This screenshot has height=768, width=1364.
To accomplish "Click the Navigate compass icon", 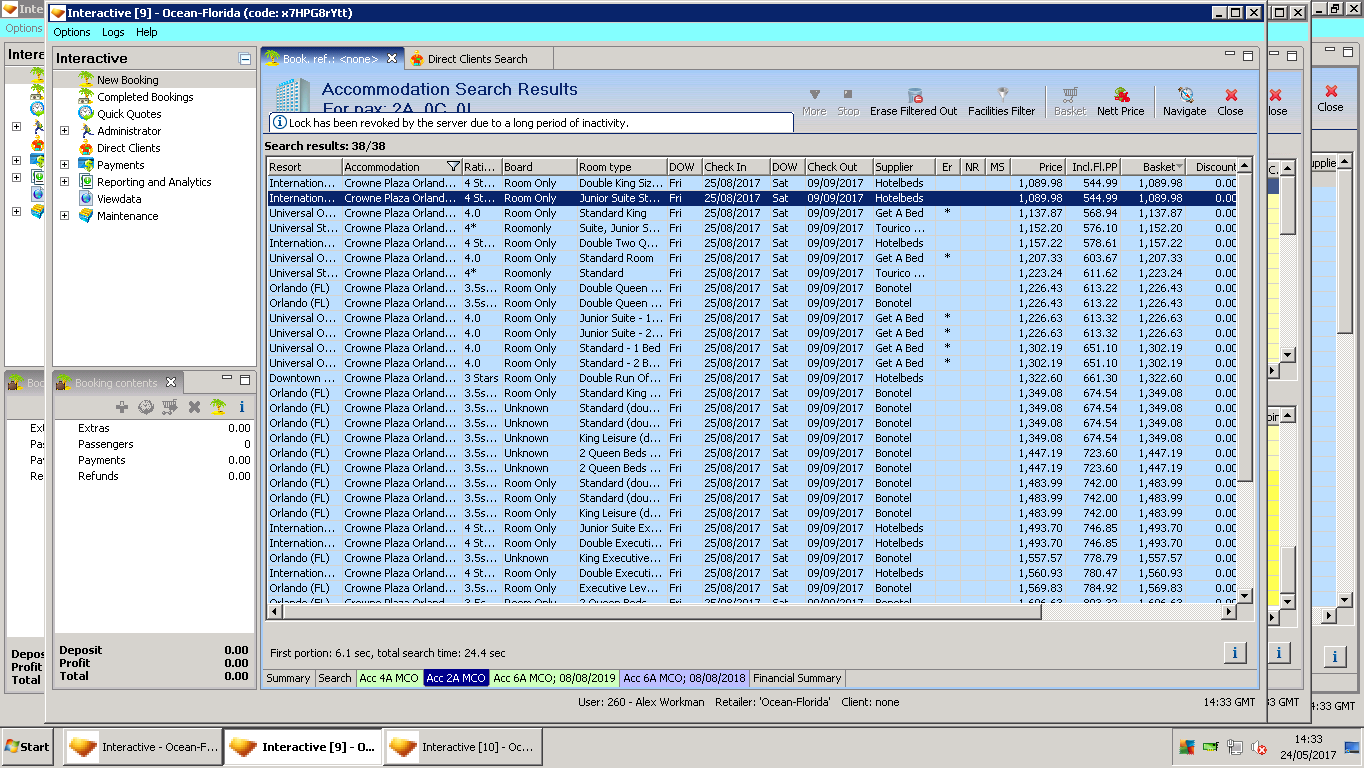I will [1184, 95].
